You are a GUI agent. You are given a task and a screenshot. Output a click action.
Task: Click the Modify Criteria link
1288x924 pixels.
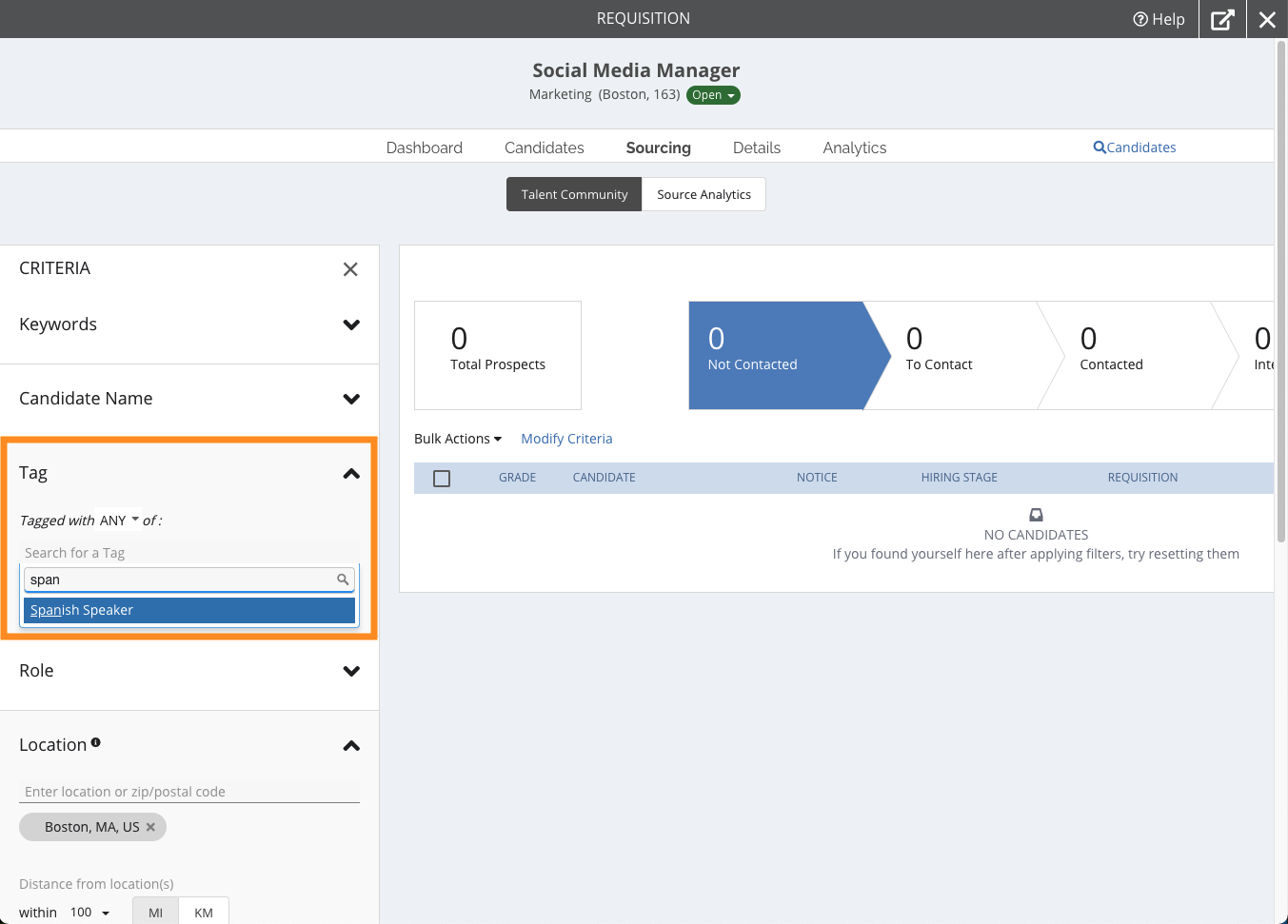click(x=566, y=439)
